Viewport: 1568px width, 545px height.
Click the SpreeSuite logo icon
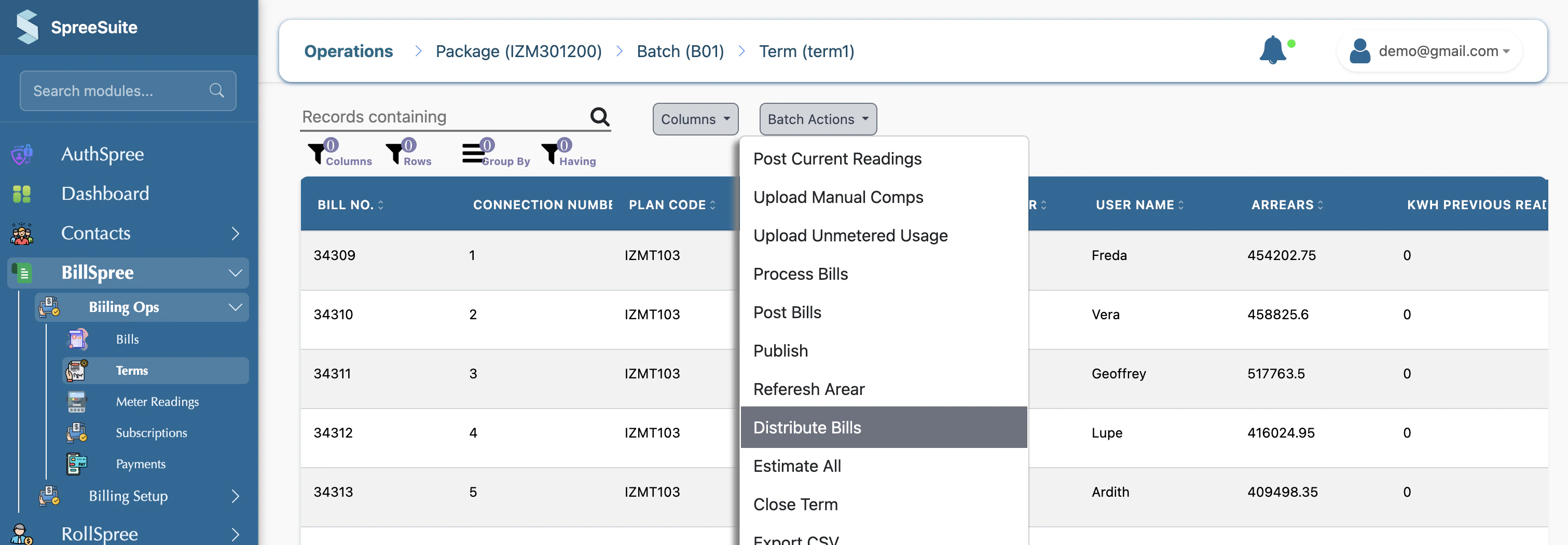27,27
